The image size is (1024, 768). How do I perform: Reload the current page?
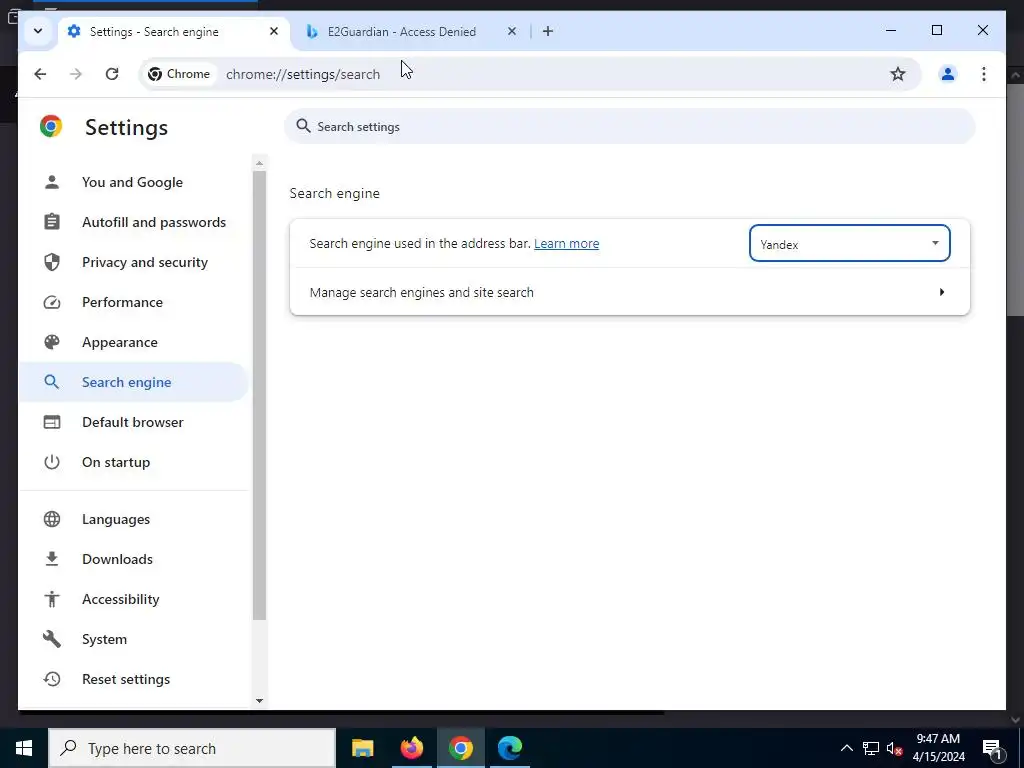pos(112,74)
